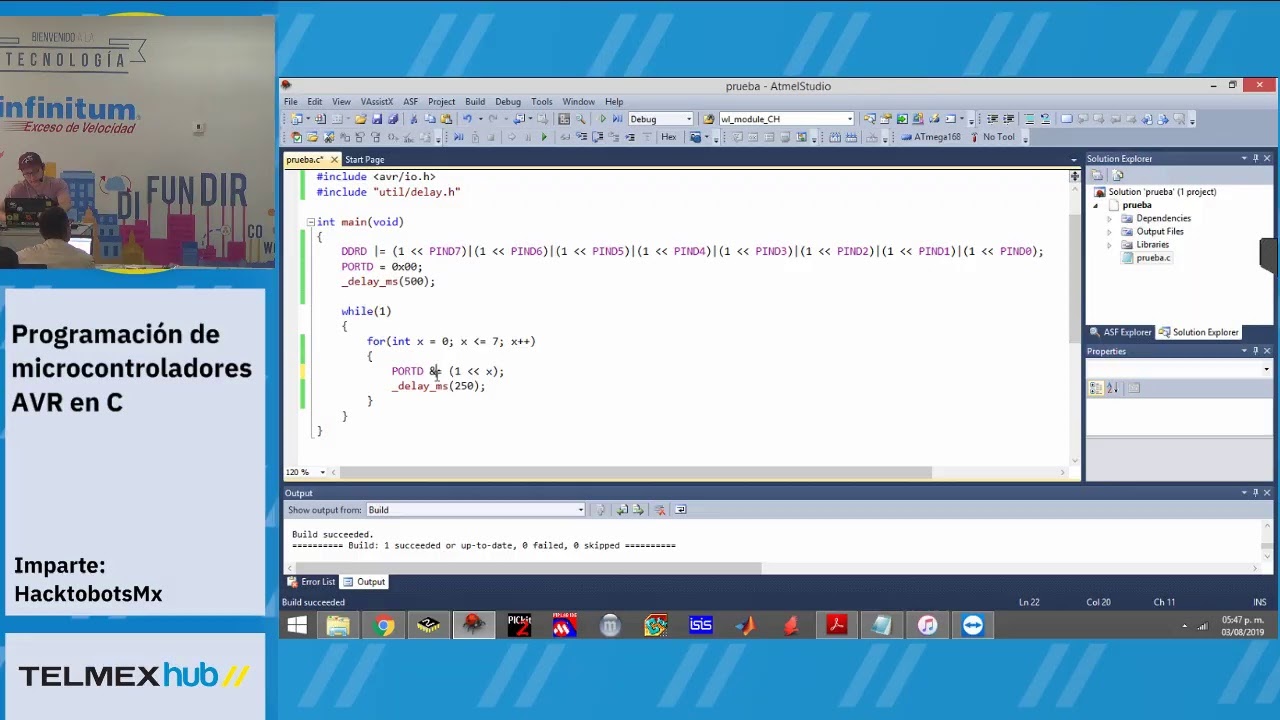Viewport: 1280px width, 720px height.
Task: Click the No Tool programmer button
Action: click(x=992, y=137)
